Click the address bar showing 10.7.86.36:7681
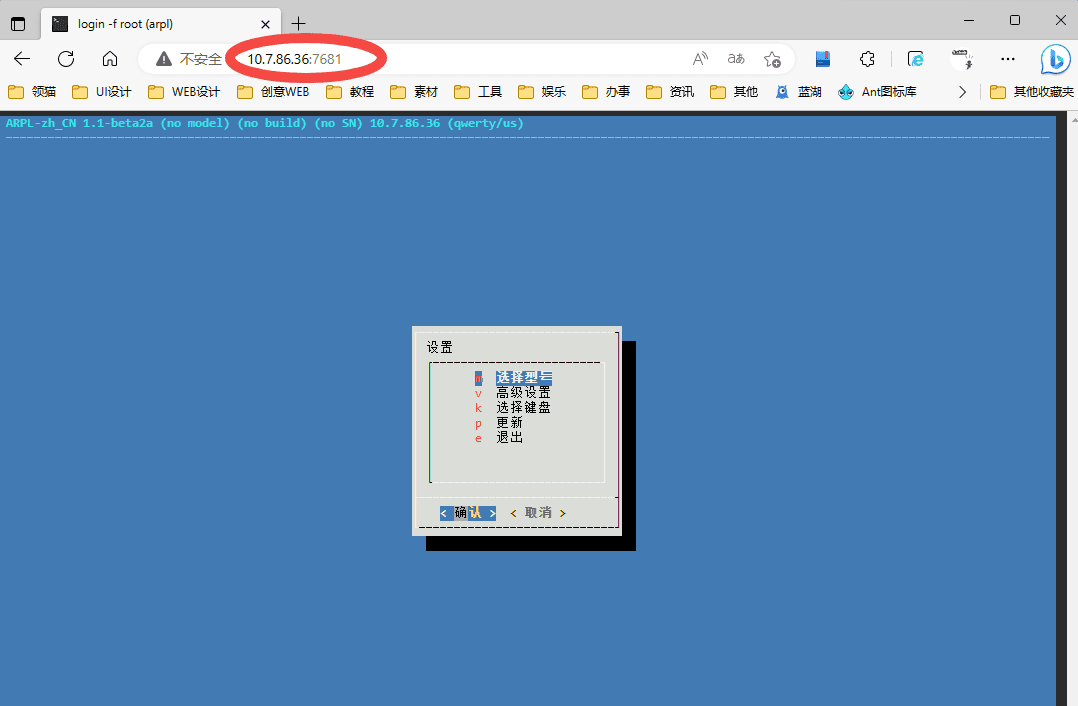The height and width of the screenshot is (706, 1078). [450, 59]
